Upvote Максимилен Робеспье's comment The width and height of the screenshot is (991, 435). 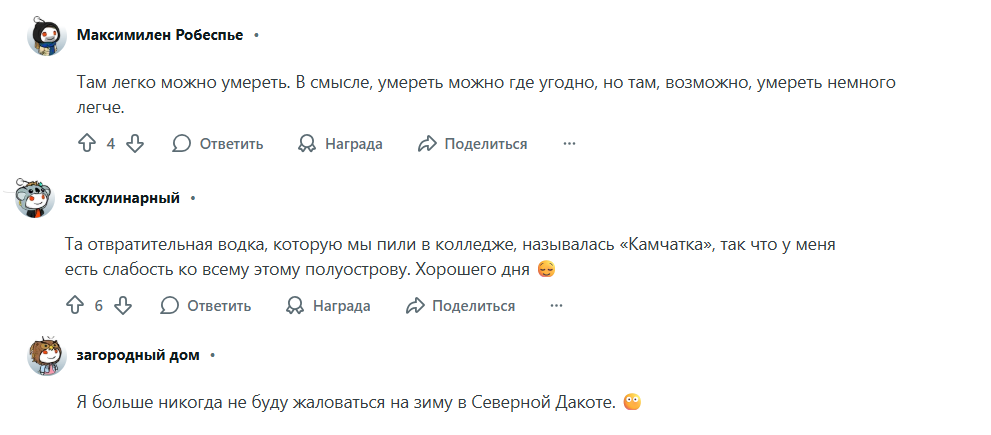[x=87, y=144]
